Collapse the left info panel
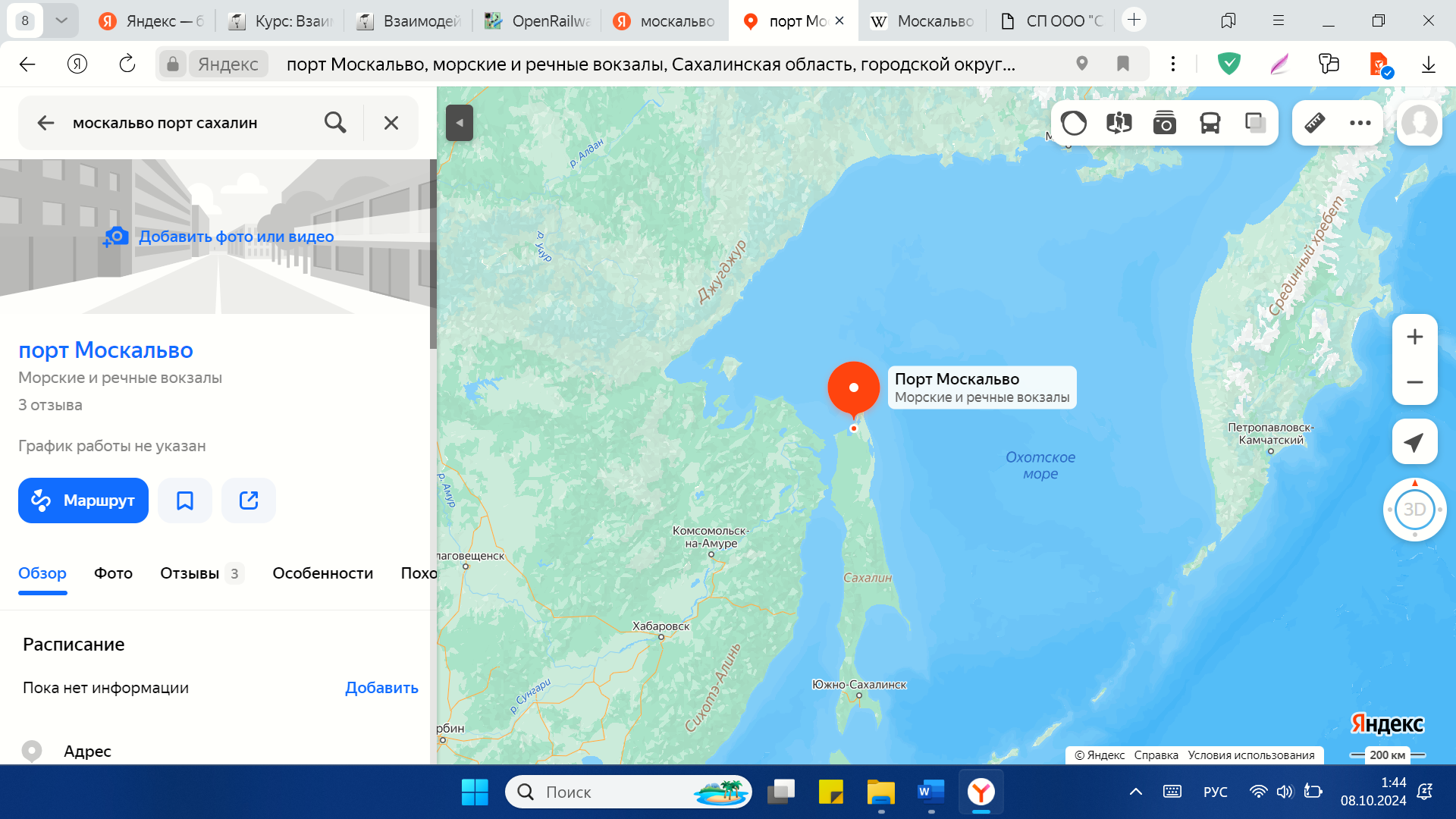 tap(460, 123)
